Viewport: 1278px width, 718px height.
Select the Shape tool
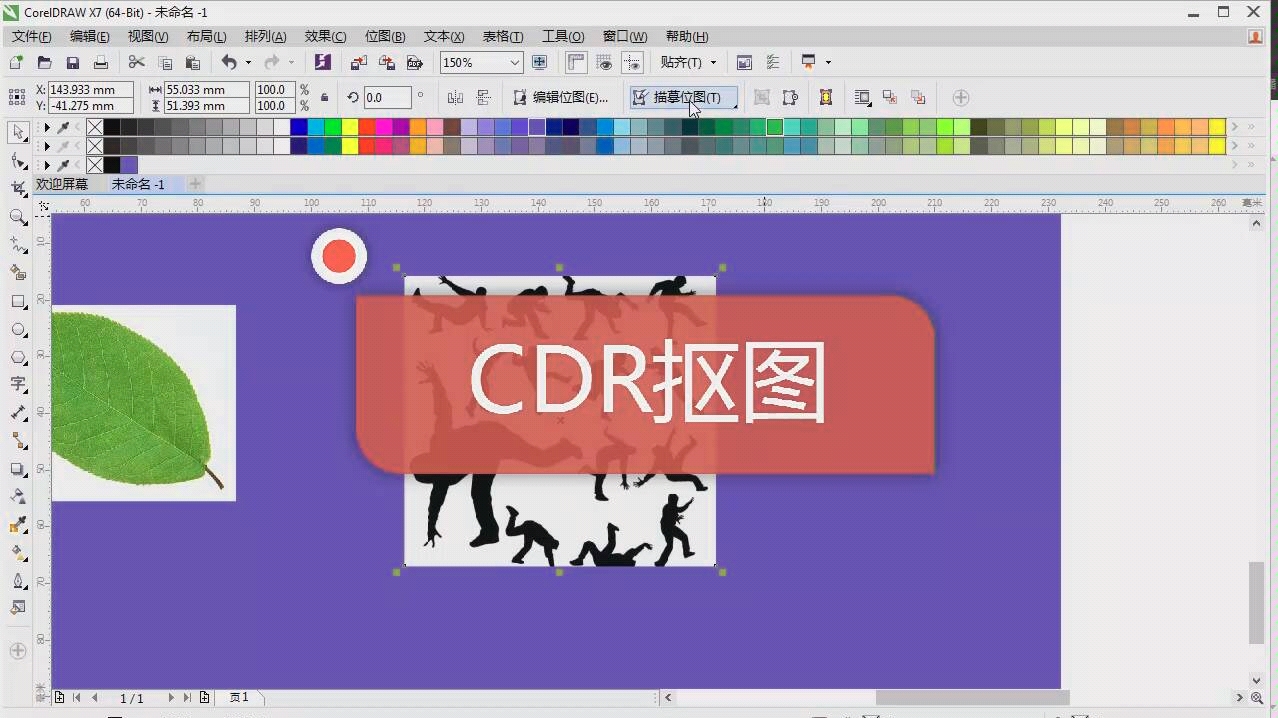pyautogui.click(x=17, y=161)
